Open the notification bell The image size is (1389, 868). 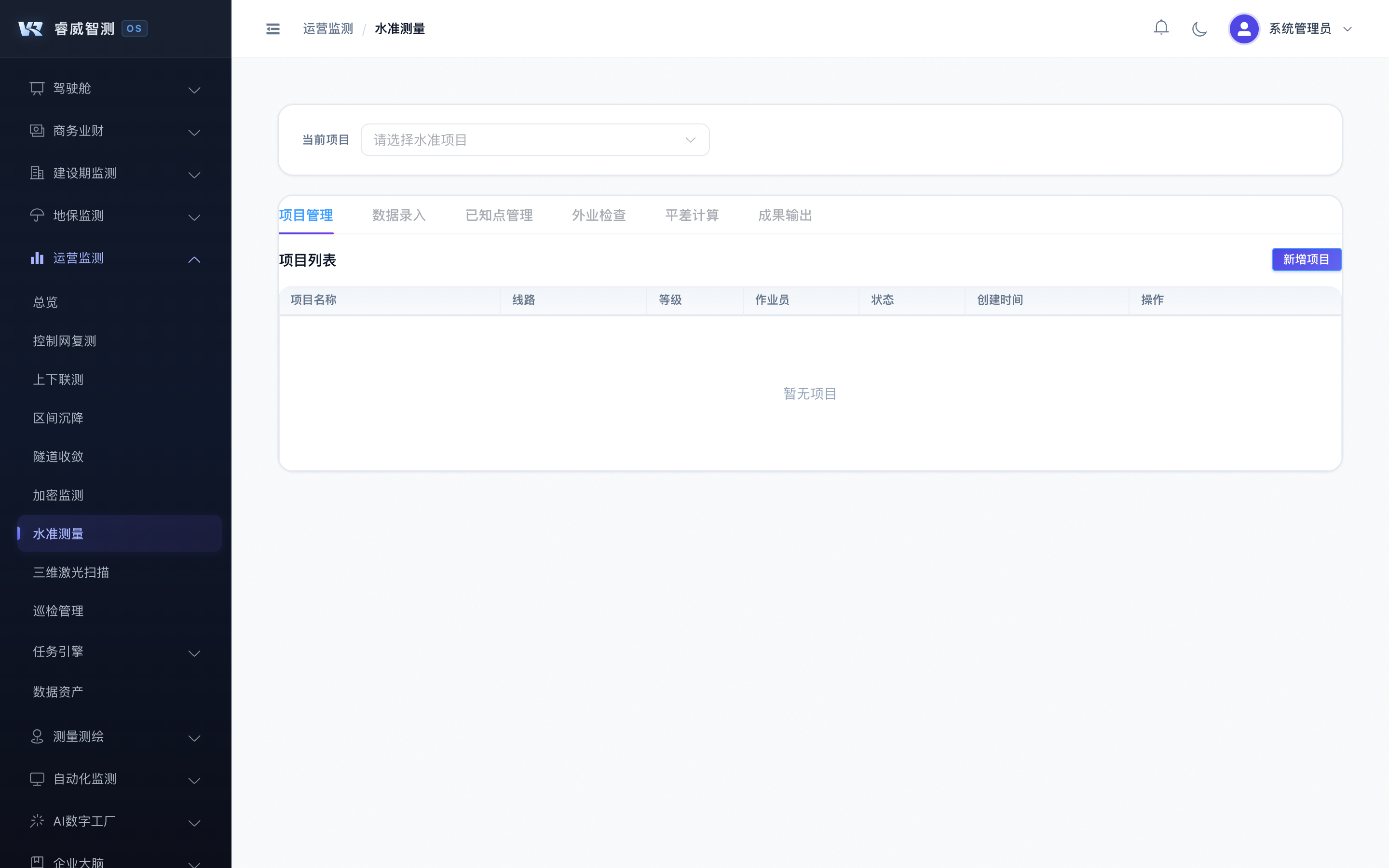coord(1161,27)
